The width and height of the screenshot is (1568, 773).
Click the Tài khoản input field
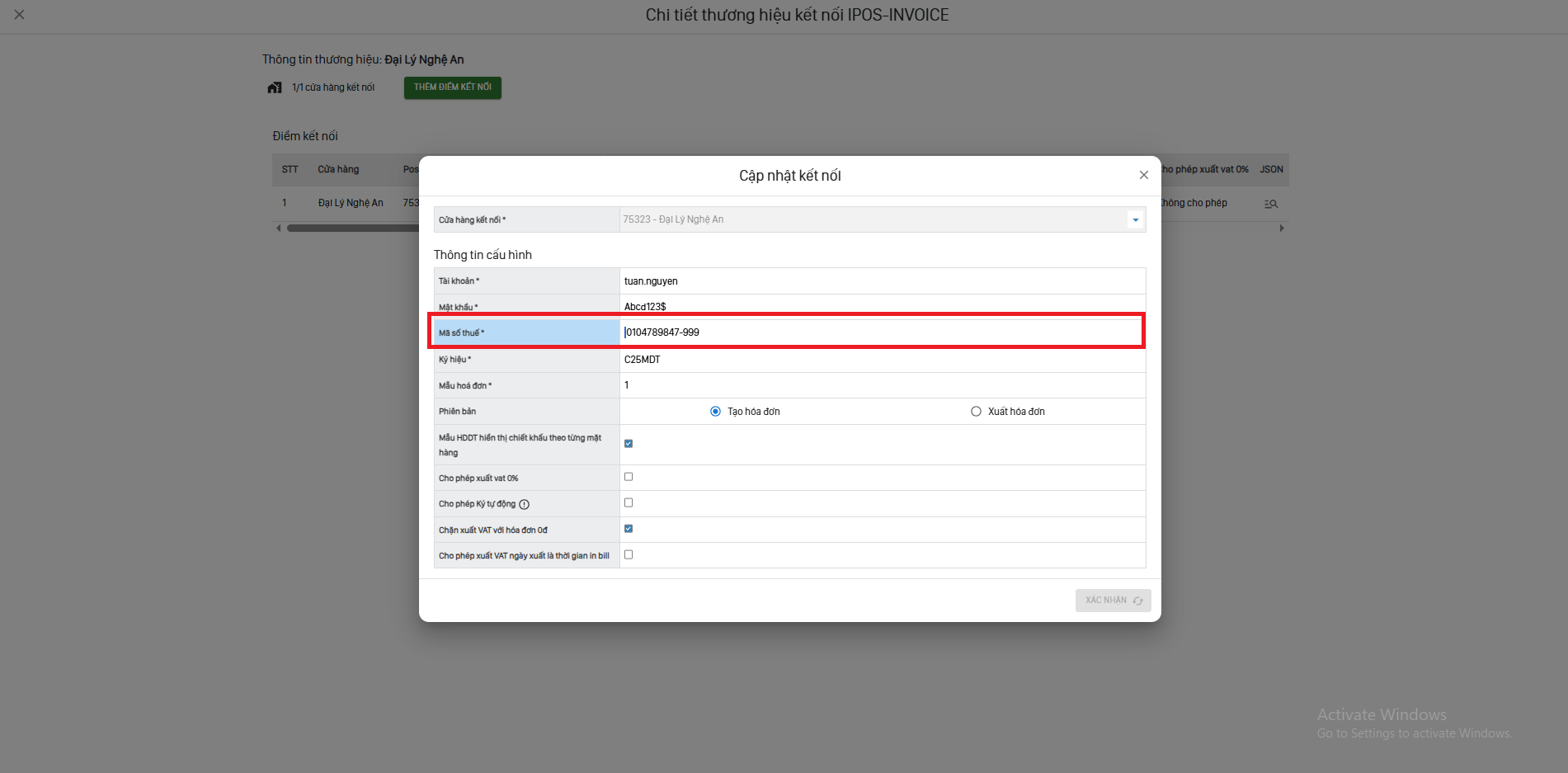[x=880, y=281]
